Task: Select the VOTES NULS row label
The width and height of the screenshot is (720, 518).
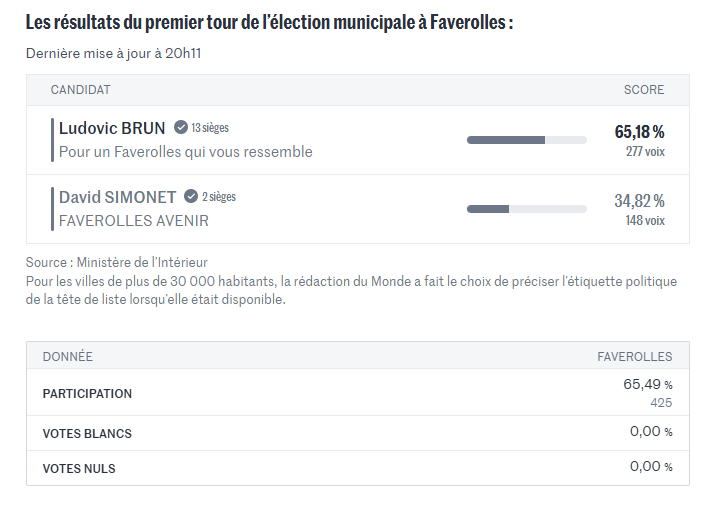Action: click(x=79, y=469)
